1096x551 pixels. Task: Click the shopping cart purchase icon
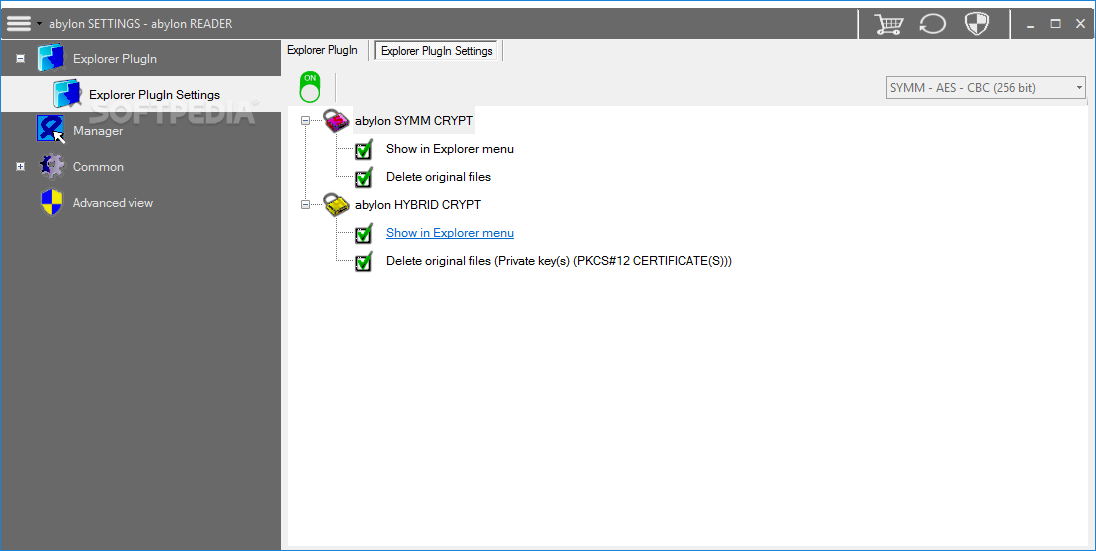[x=888, y=24]
